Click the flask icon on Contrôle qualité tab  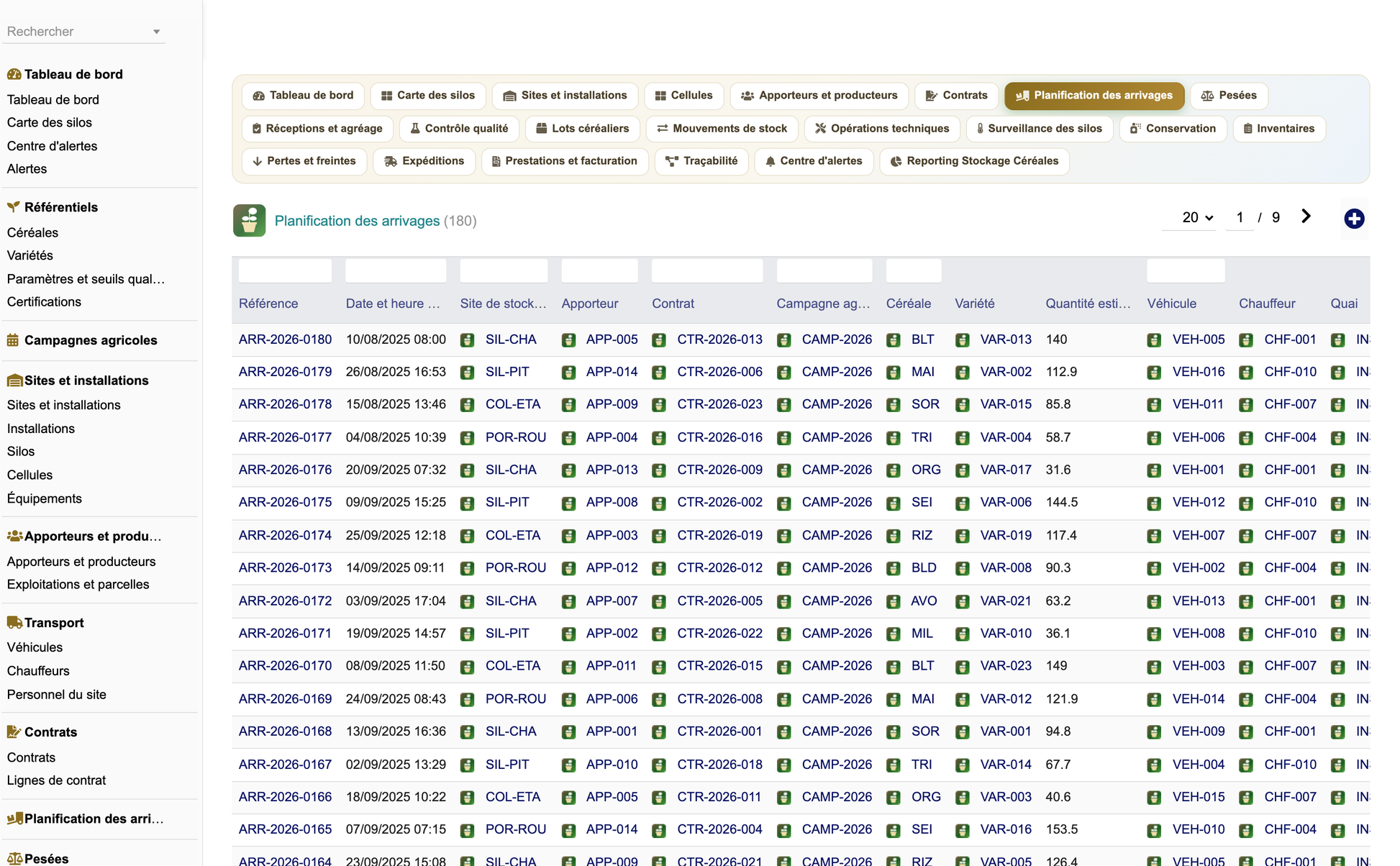[415, 129]
